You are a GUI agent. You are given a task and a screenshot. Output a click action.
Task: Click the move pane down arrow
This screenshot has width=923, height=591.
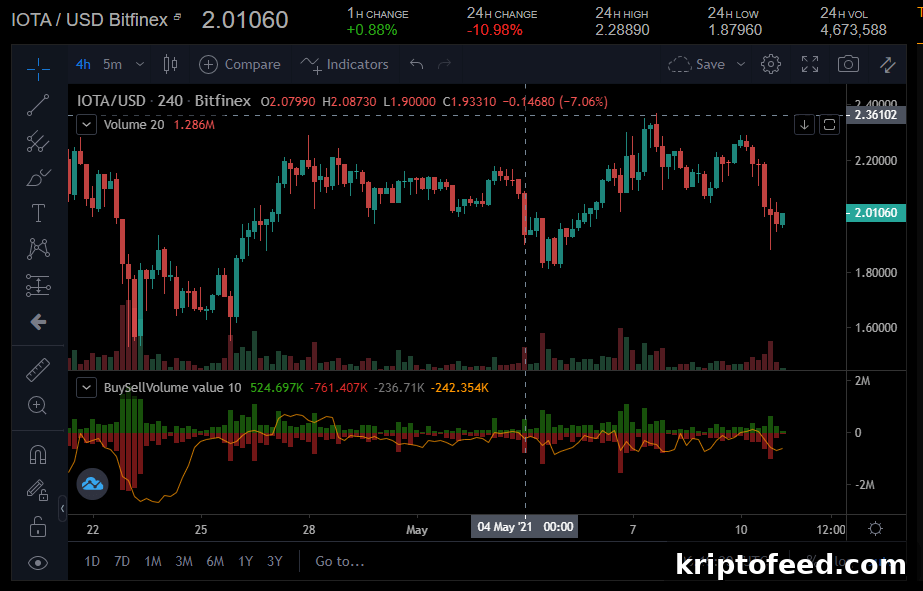click(804, 125)
